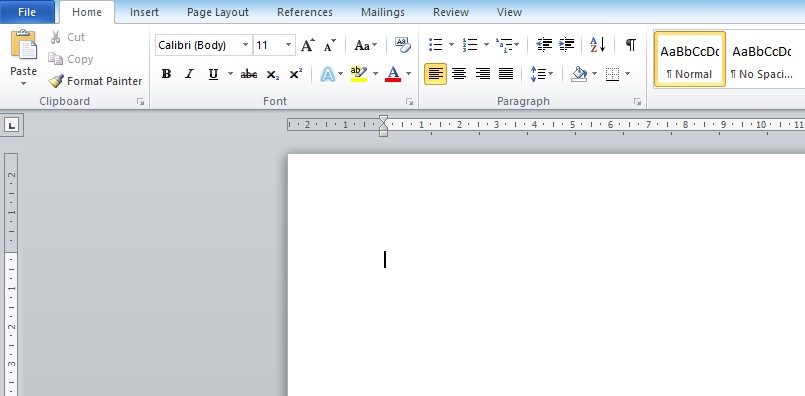Viewport: 805px width, 396px height.
Task: Open the Clipboard pane launcher
Action: click(141, 102)
